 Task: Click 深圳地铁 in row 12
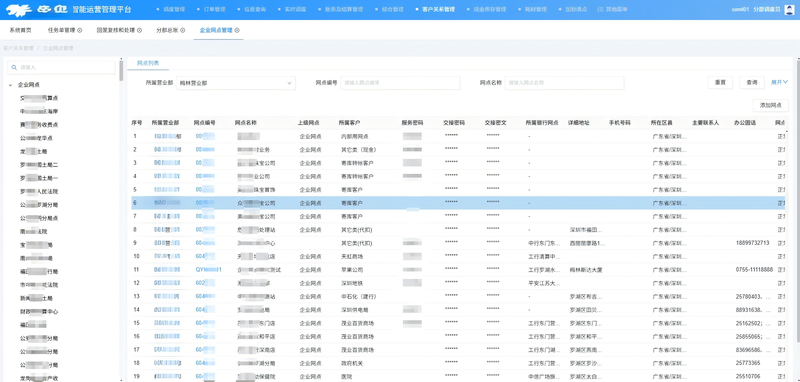coord(352,283)
